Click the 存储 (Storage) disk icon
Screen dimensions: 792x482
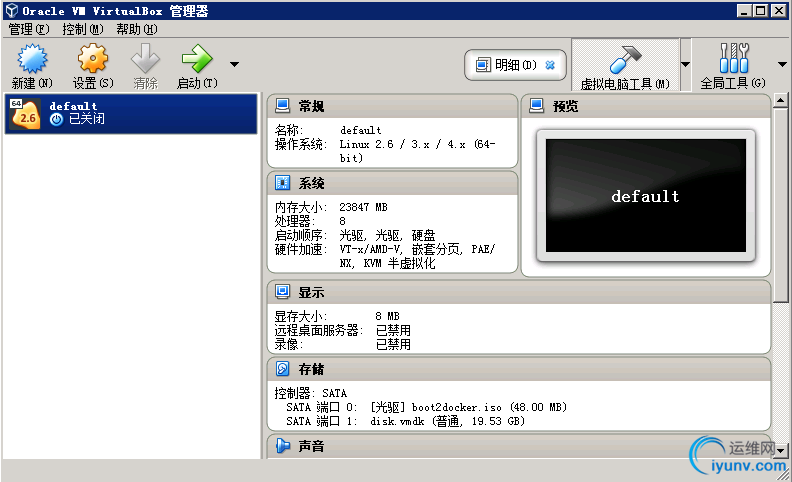coord(282,368)
